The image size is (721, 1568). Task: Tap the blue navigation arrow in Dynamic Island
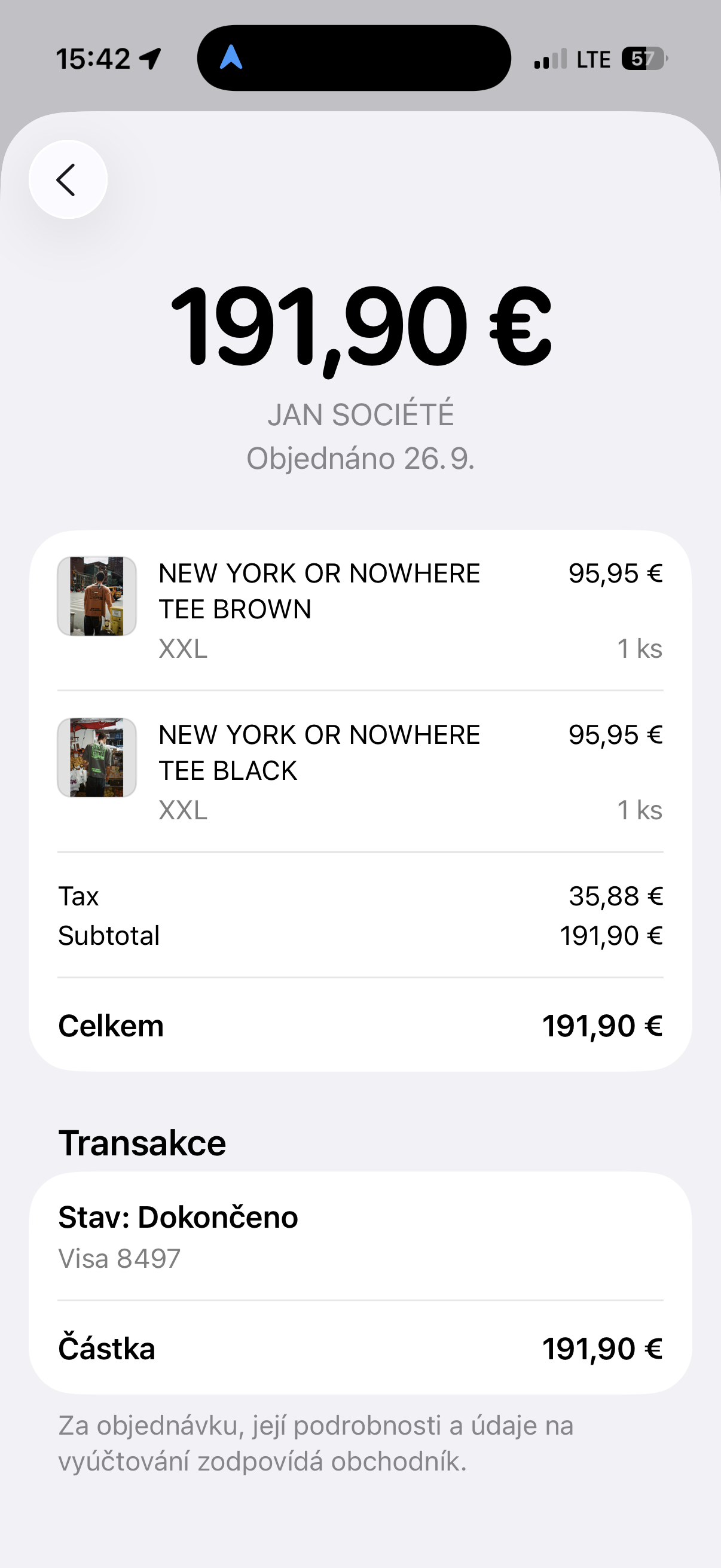coord(231,58)
